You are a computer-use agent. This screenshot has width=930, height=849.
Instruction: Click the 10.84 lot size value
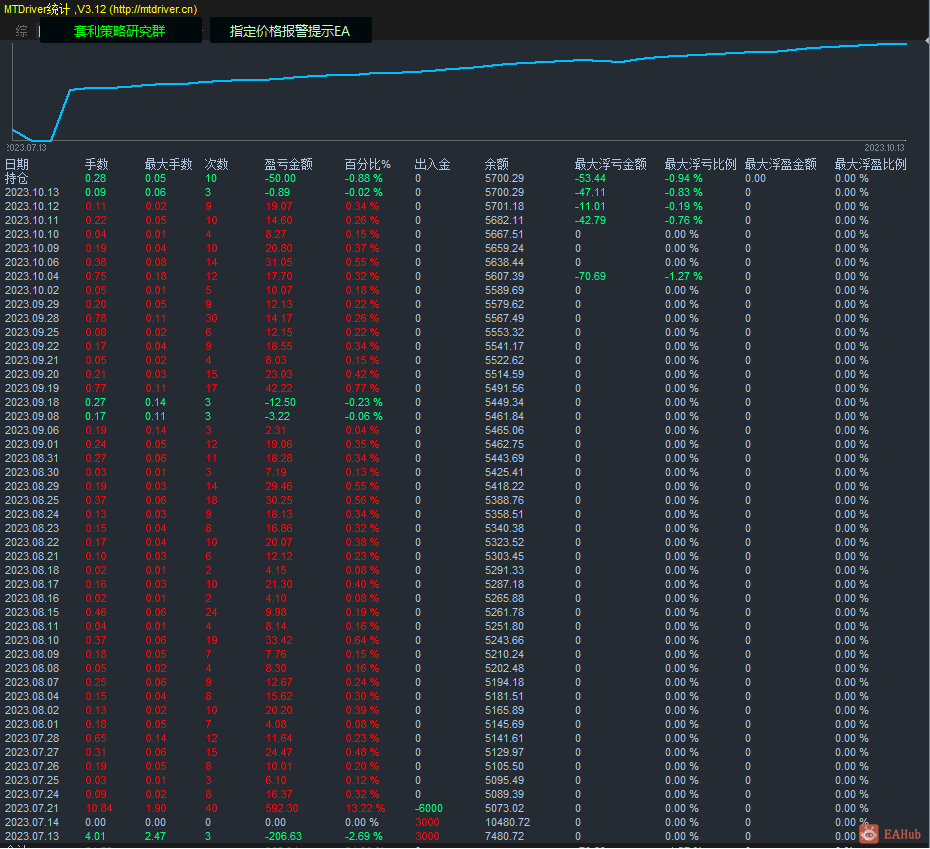pyautogui.click(x=99, y=809)
